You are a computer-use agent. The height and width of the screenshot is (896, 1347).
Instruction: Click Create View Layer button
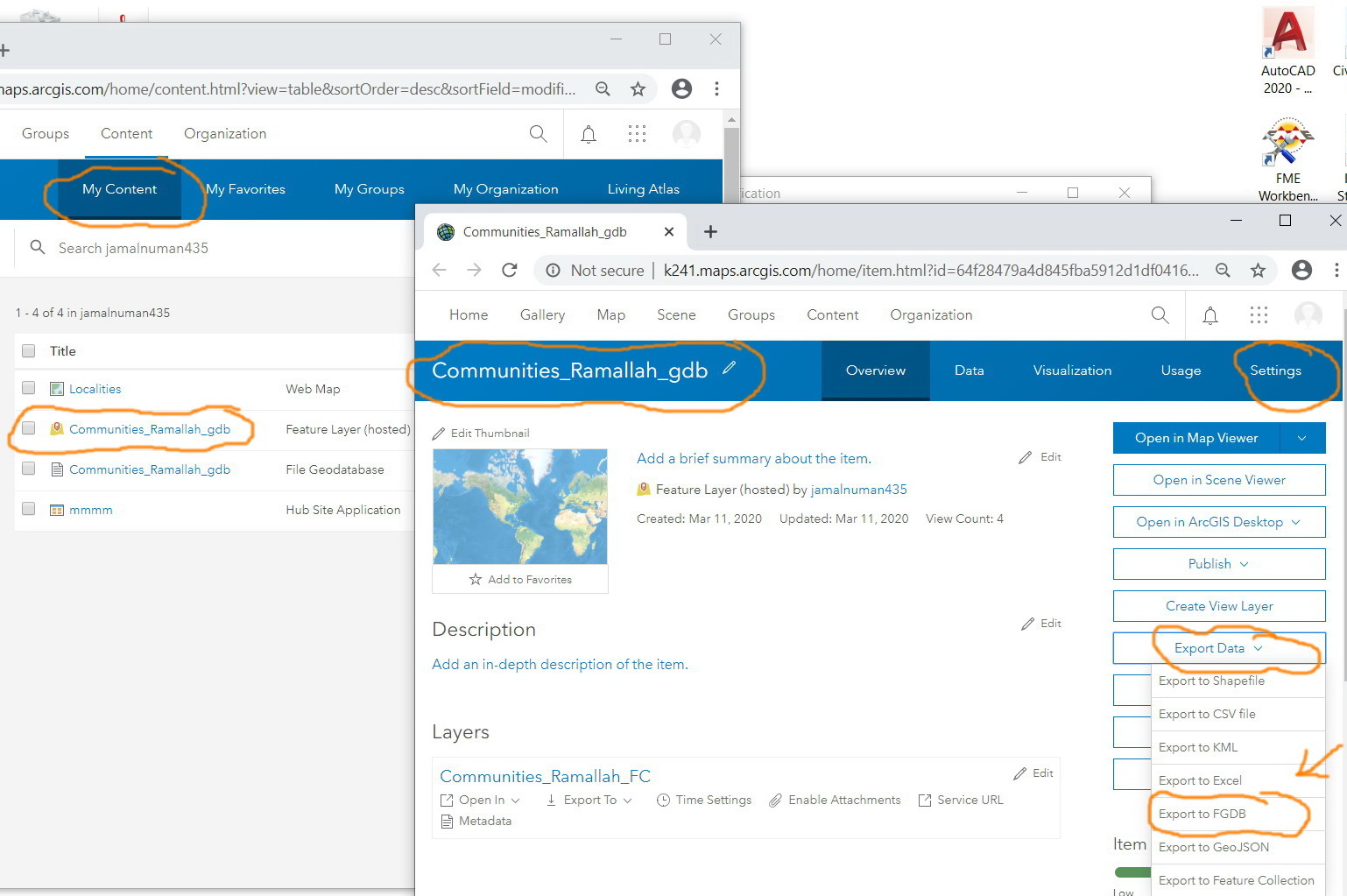(x=1219, y=606)
